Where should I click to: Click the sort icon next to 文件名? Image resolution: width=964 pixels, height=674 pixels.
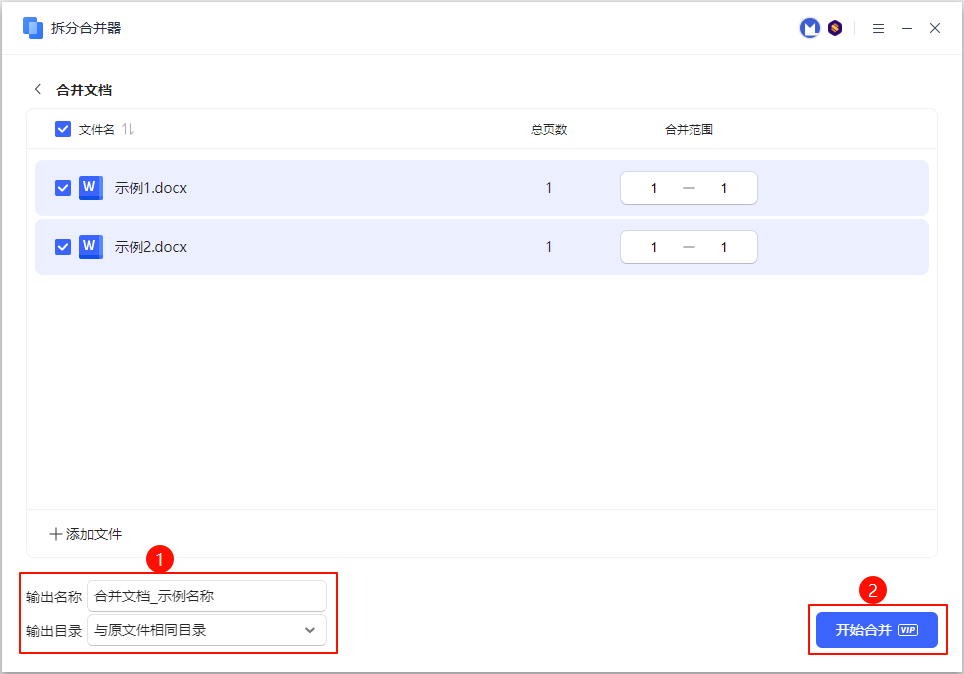pos(128,130)
